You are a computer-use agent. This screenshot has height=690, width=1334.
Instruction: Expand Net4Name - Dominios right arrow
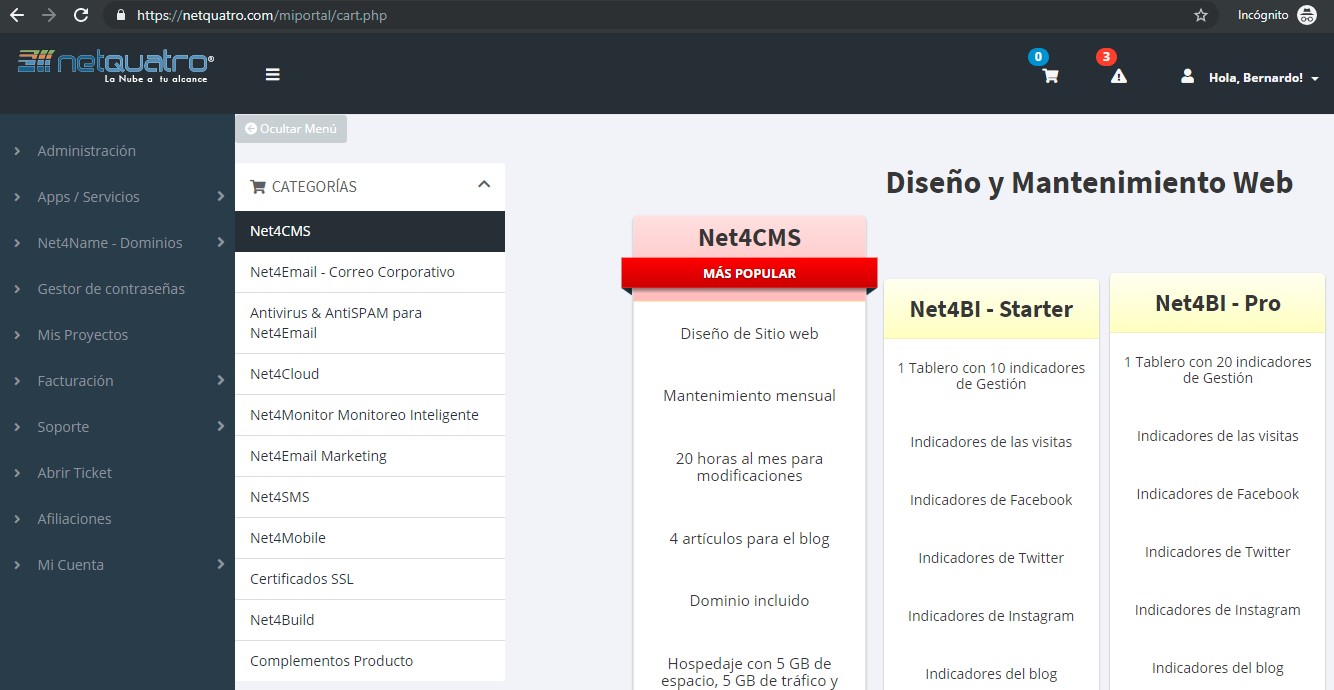click(x=220, y=243)
